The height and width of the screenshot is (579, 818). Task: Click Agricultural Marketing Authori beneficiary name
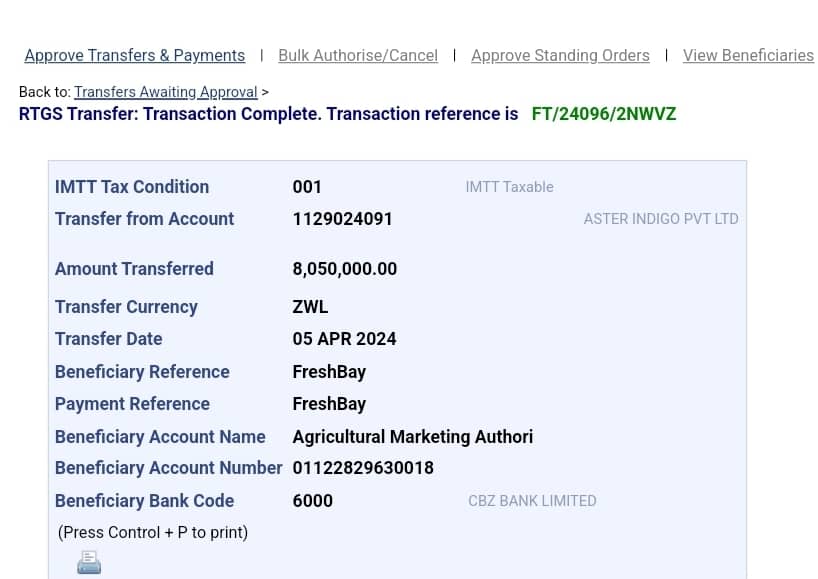click(x=413, y=437)
